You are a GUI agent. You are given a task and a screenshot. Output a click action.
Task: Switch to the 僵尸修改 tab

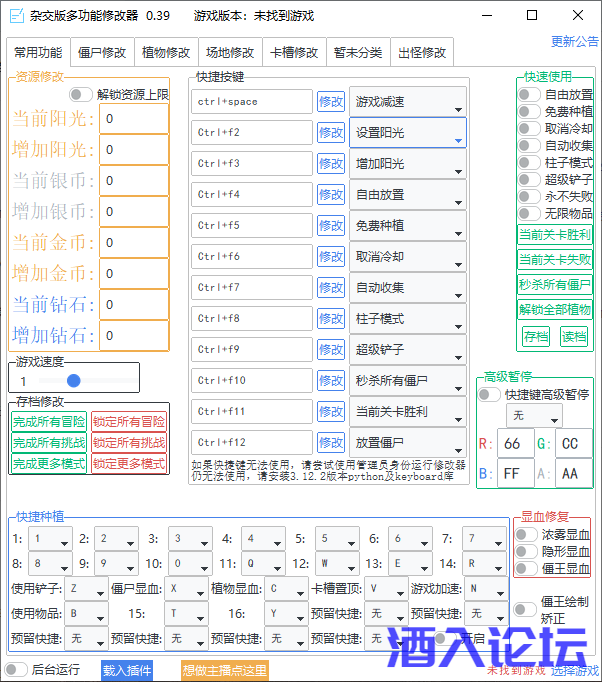(x=102, y=53)
